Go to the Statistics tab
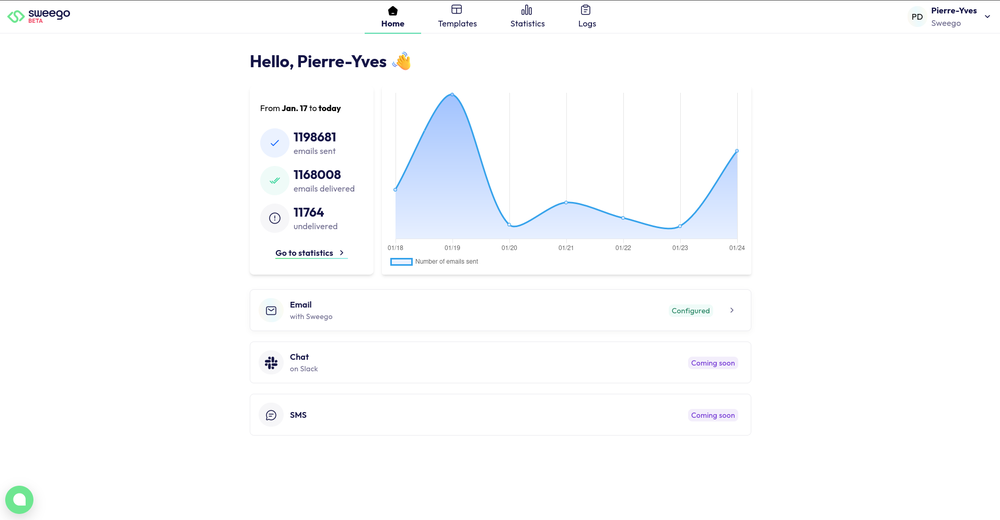 coord(527,17)
